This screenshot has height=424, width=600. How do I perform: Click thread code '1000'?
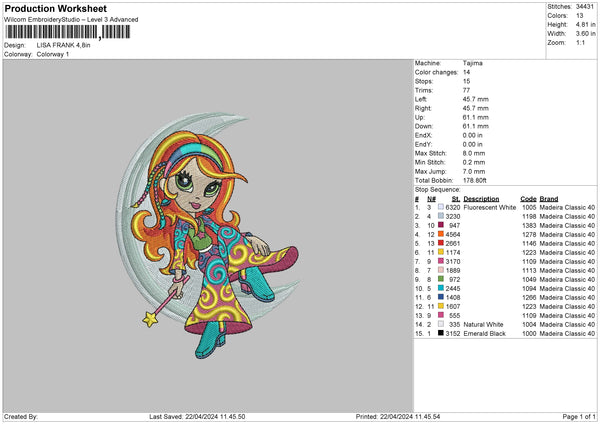(x=529, y=334)
